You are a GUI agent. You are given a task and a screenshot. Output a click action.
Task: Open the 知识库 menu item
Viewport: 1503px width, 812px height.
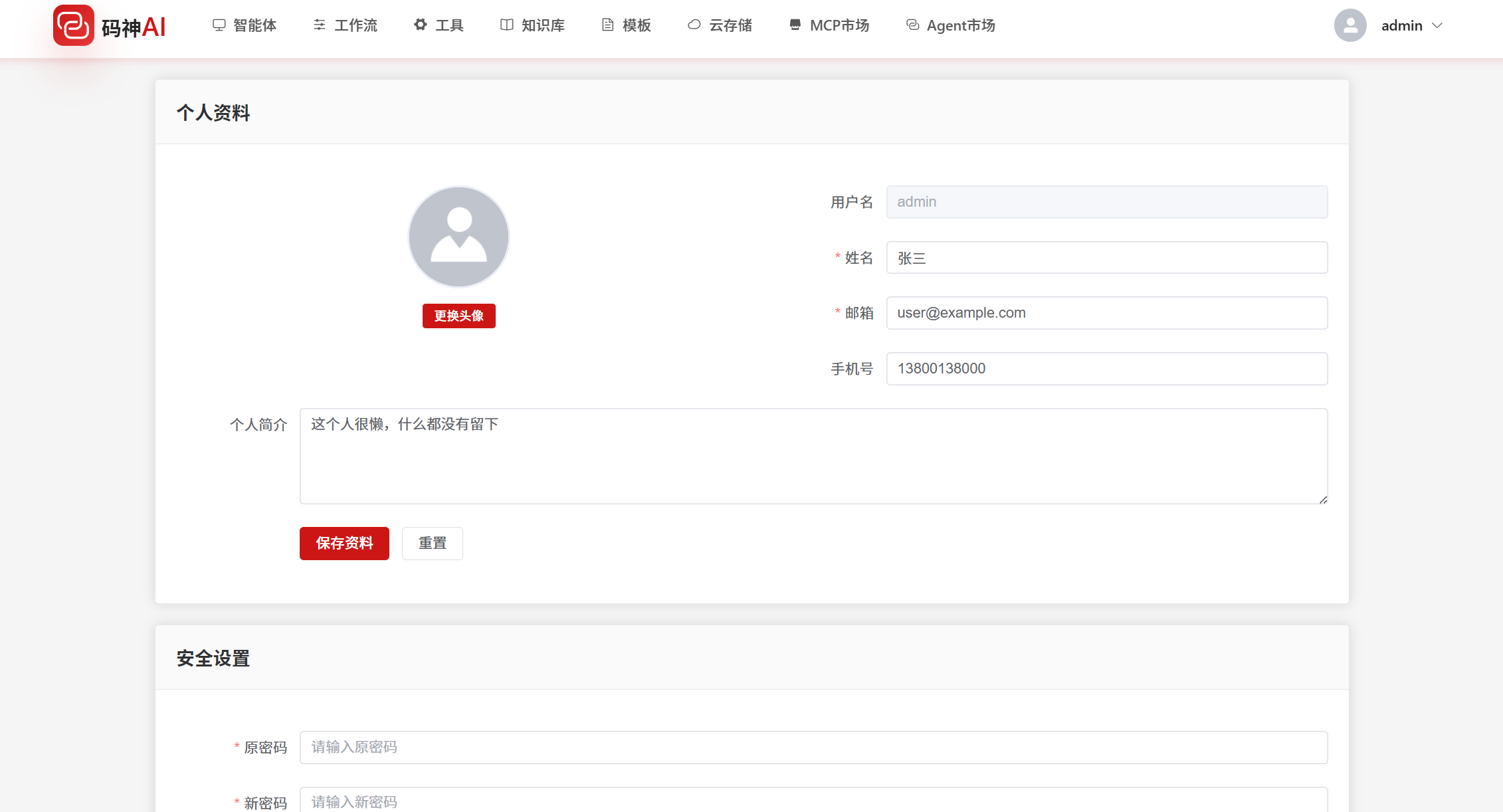point(542,25)
